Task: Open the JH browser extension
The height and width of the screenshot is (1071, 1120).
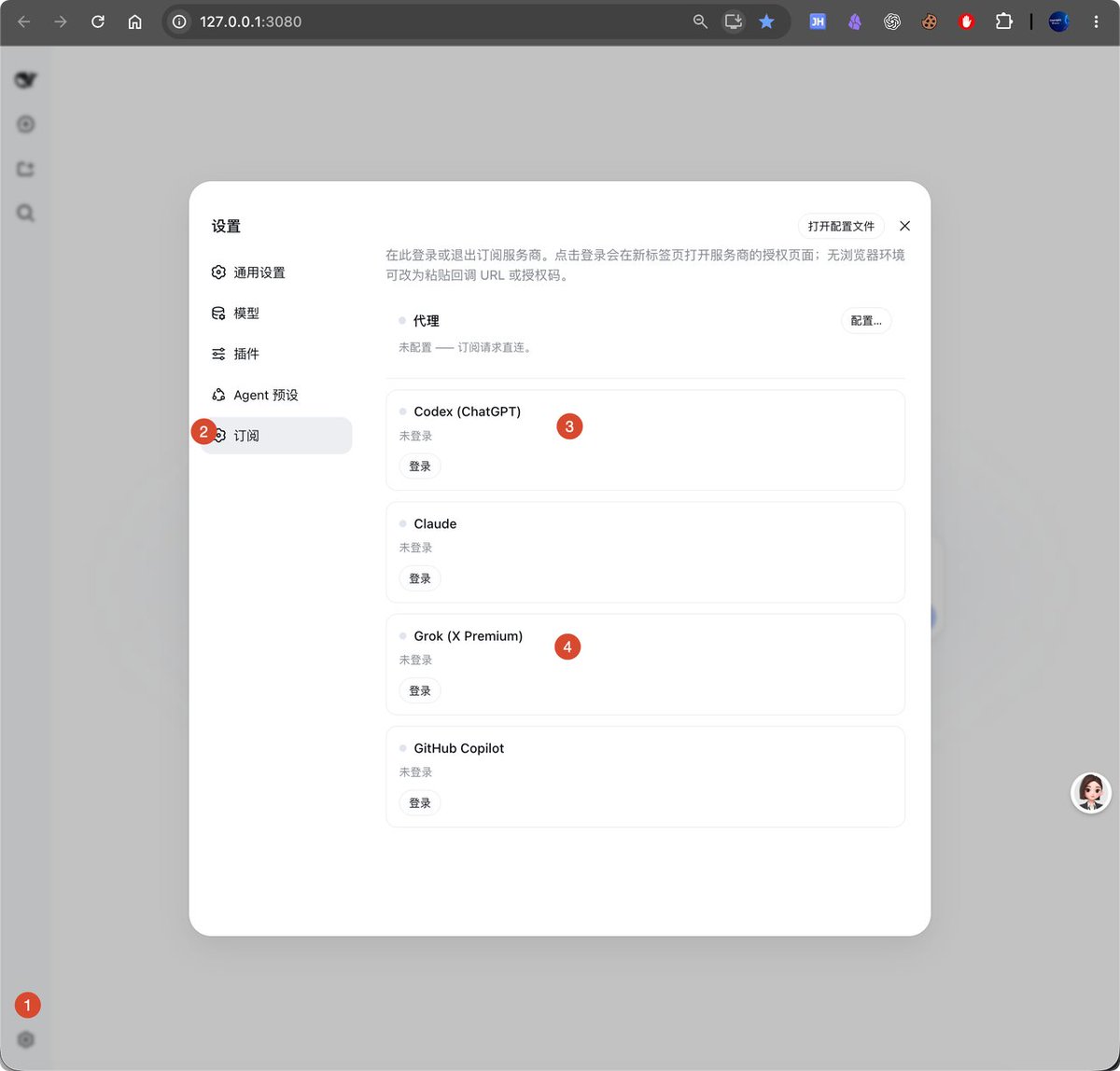Action: coord(818,21)
